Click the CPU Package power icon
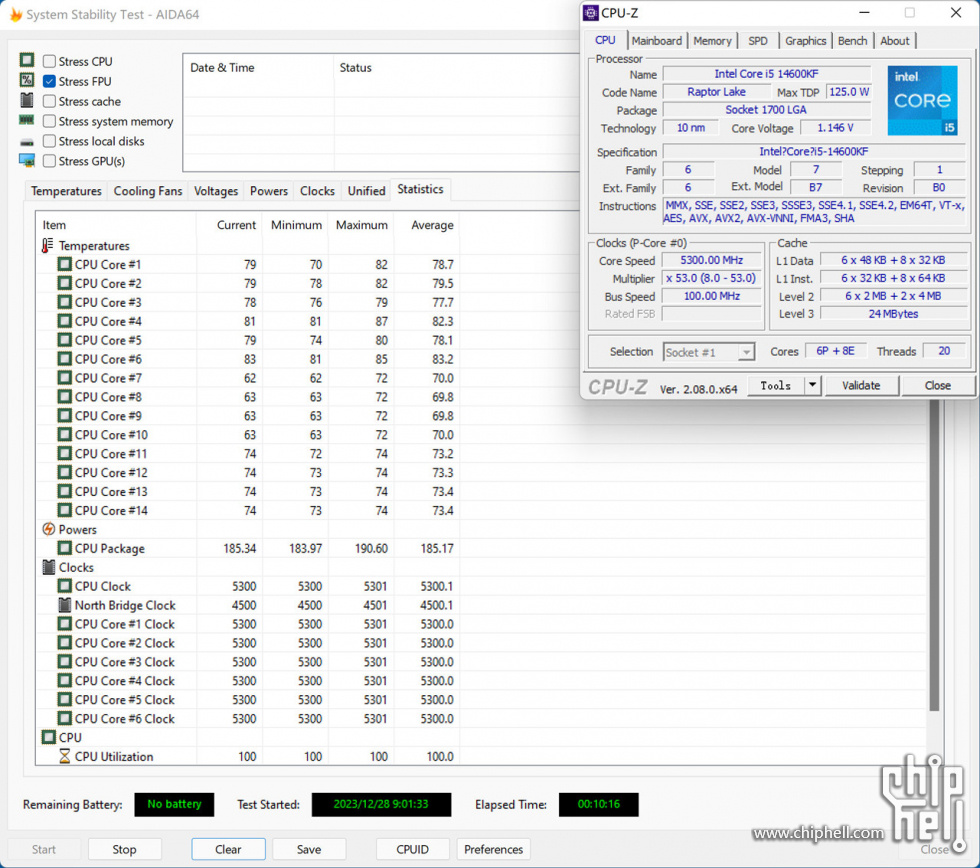This screenshot has width=980, height=868. tap(64, 548)
